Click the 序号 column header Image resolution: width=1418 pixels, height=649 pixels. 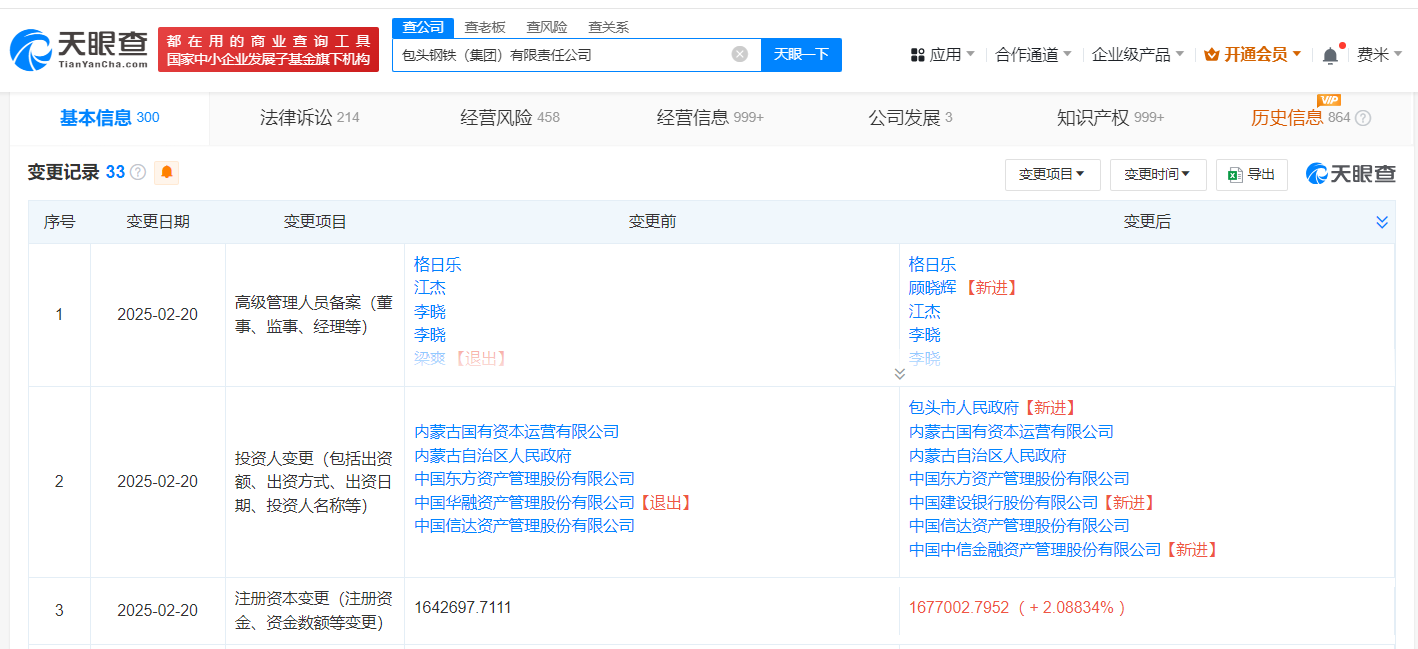tap(59, 222)
